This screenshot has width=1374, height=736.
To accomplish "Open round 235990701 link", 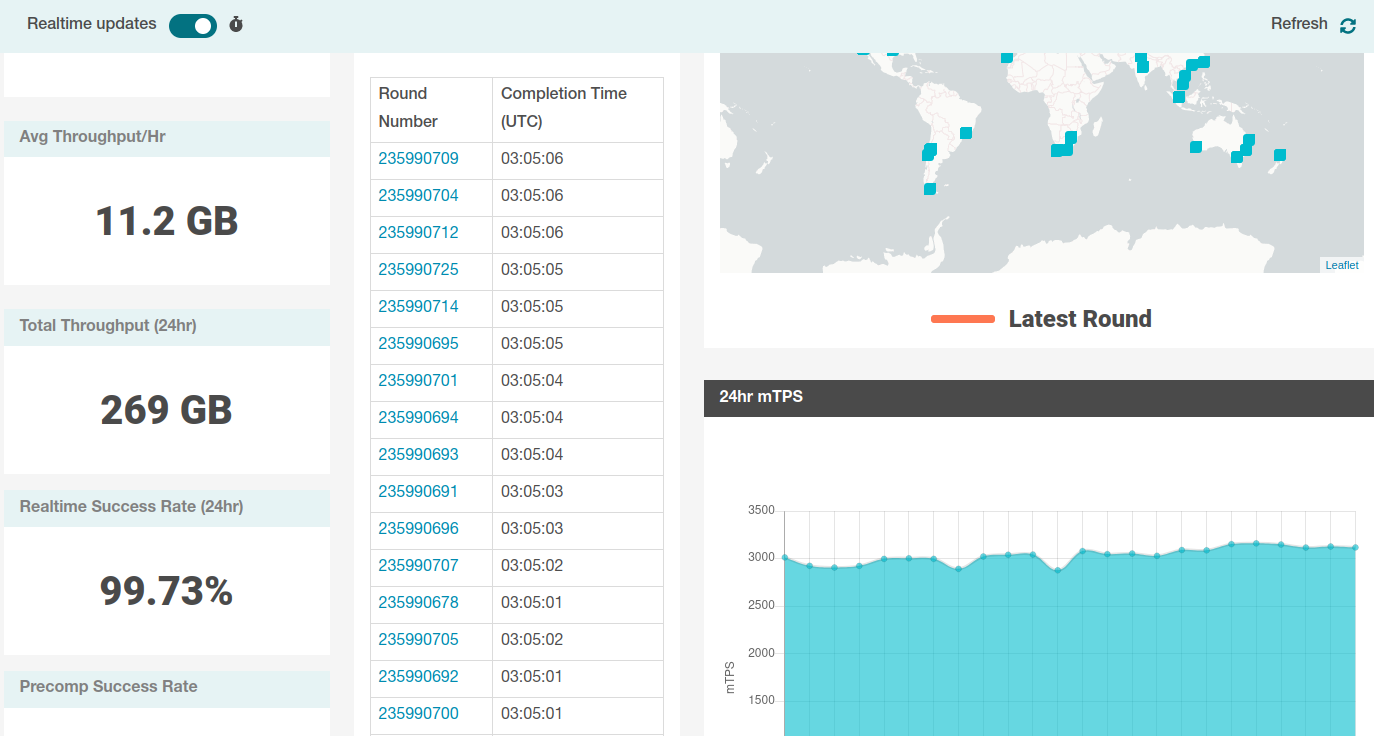I will (418, 380).
